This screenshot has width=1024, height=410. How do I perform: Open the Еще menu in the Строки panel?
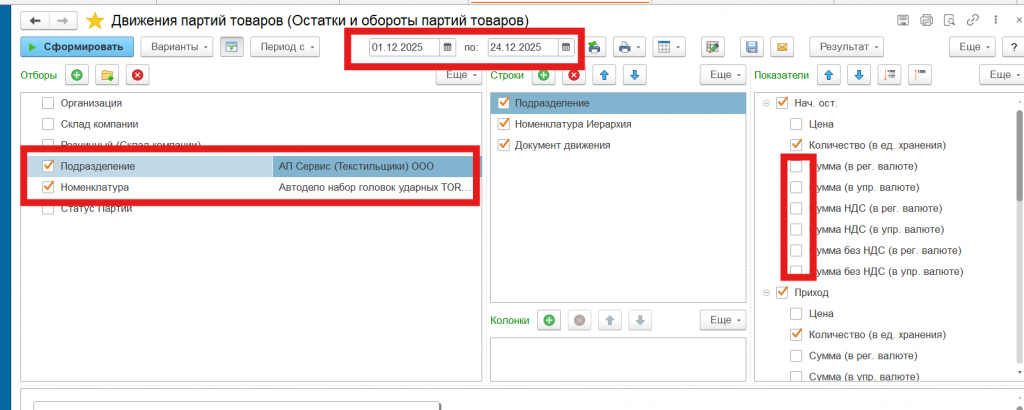726,75
